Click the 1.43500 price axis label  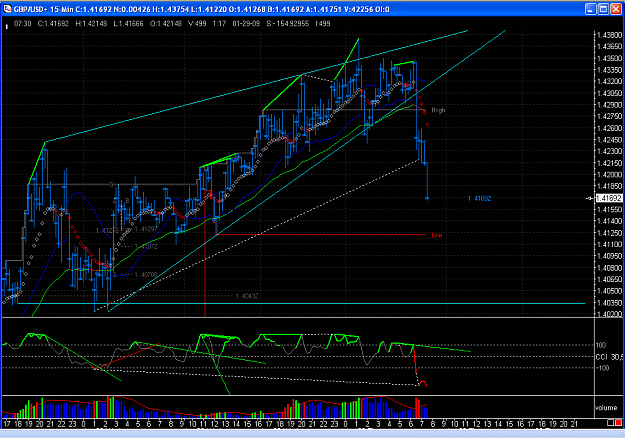[609, 58]
